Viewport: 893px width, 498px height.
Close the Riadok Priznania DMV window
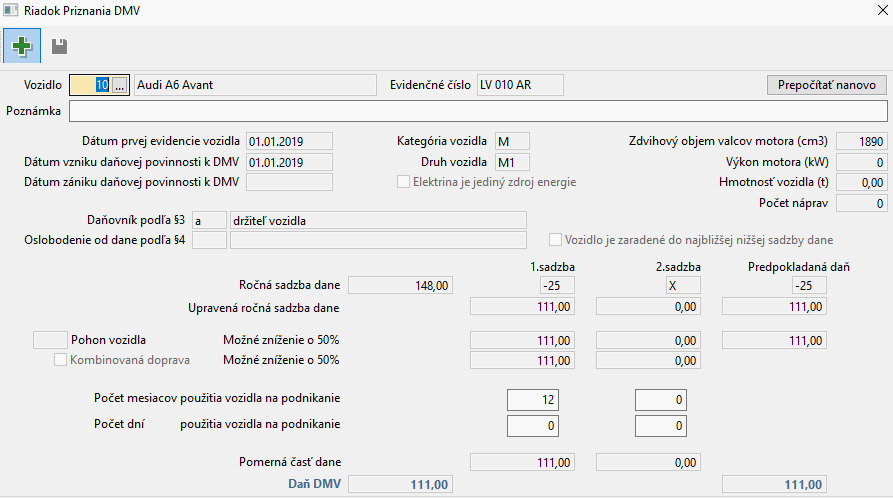[882, 10]
